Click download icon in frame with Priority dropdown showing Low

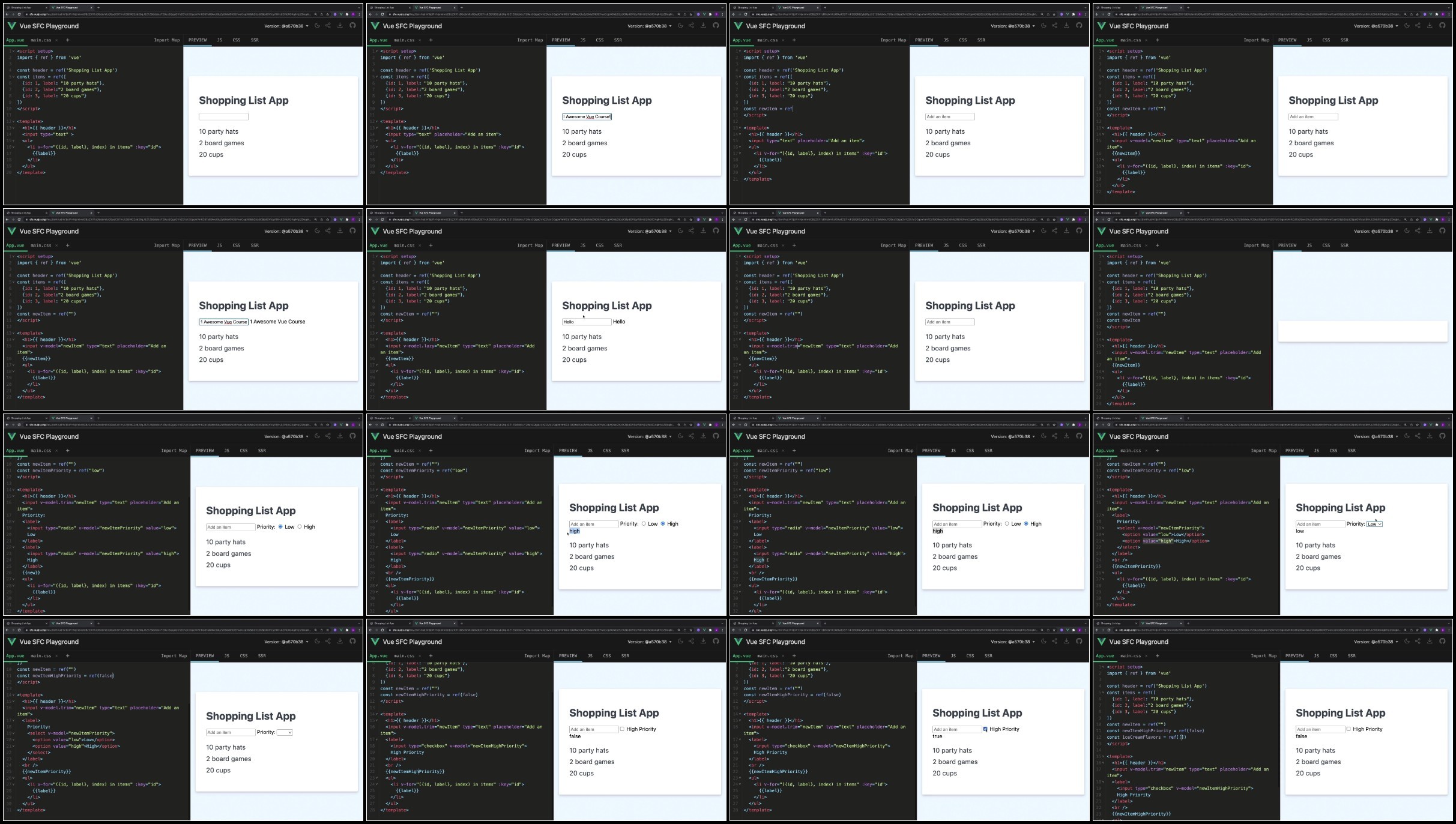pyautogui.click(x=1430, y=436)
